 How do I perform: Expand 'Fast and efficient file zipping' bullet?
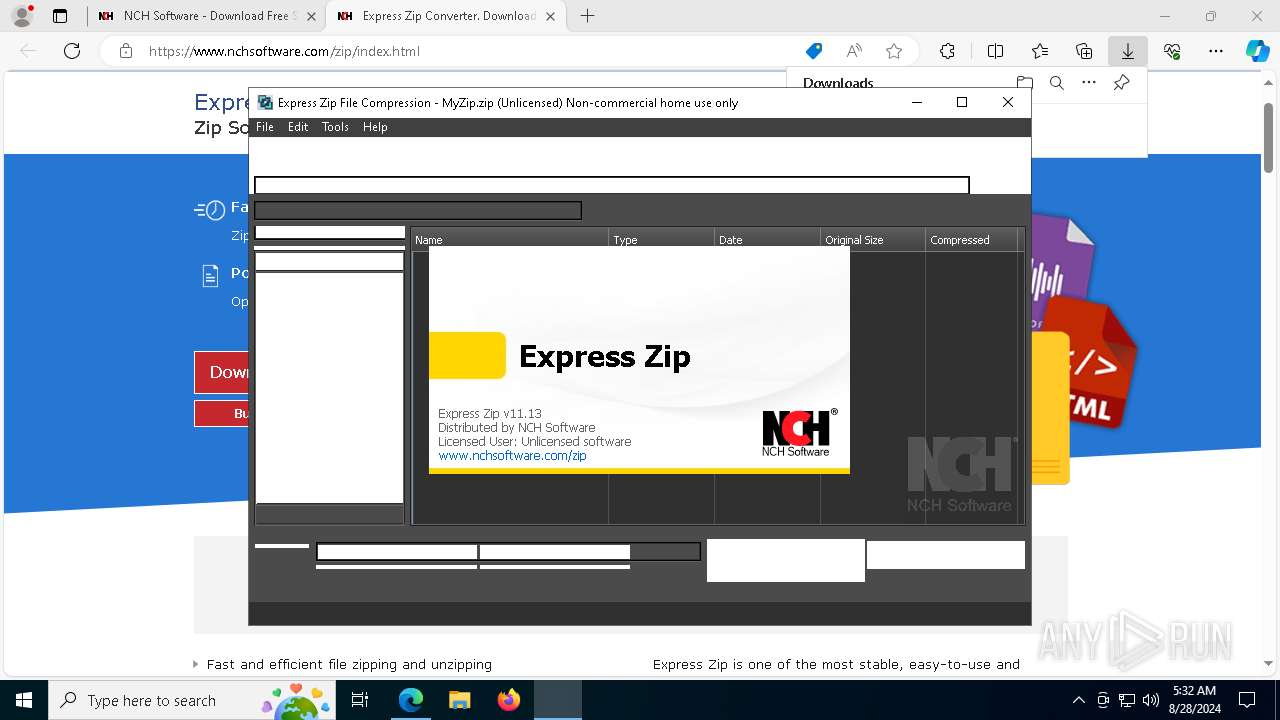(x=195, y=664)
